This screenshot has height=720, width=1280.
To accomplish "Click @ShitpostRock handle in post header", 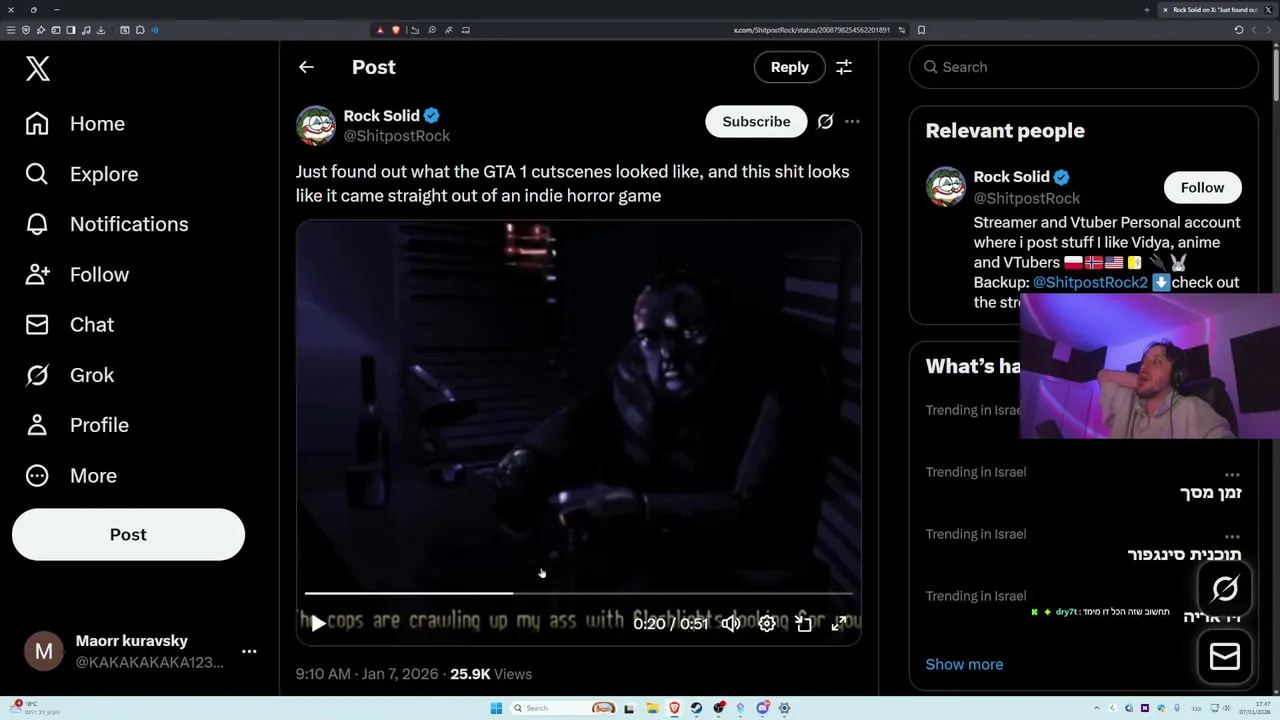I will 397,136.
